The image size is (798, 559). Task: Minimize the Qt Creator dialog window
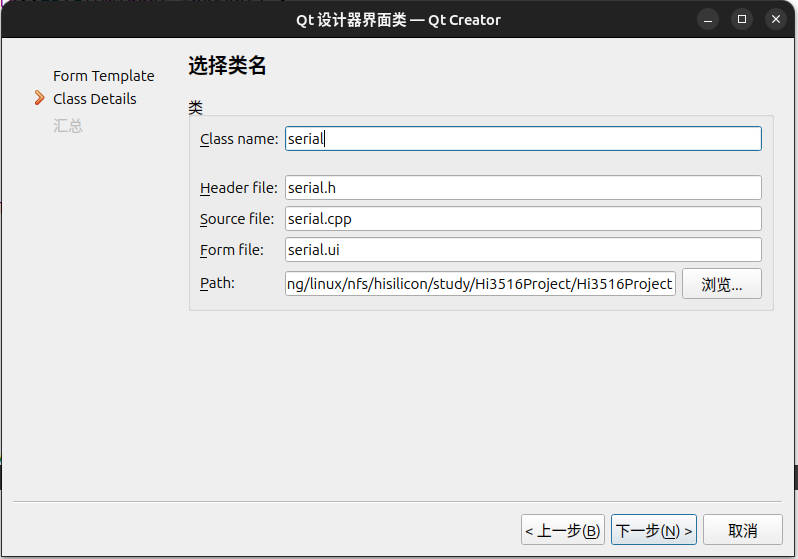pyautogui.click(x=708, y=19)
